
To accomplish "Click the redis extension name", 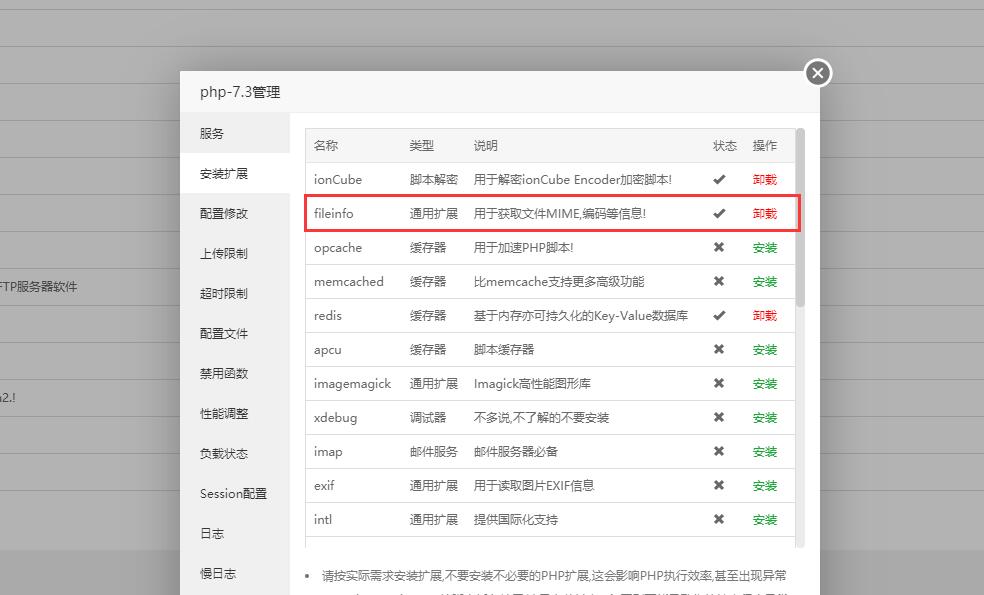I will point(328,316).
